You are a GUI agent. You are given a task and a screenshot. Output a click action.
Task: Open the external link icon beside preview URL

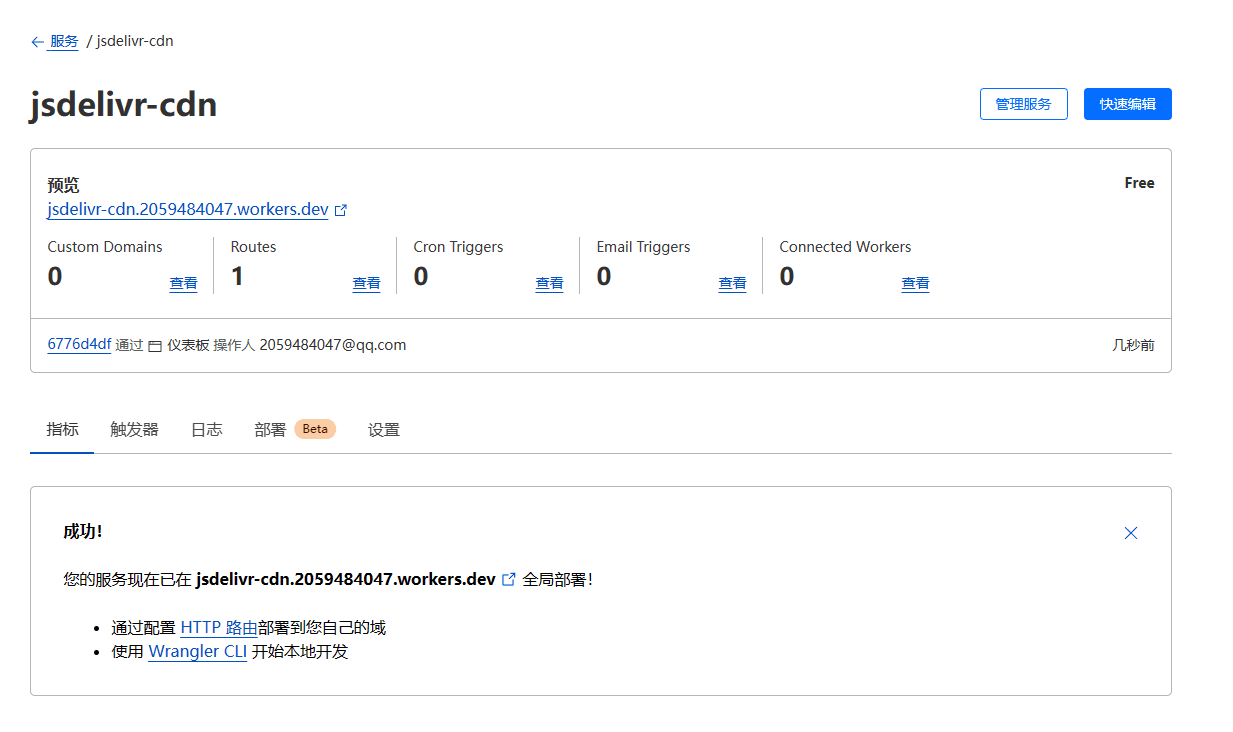pos(341,210)
